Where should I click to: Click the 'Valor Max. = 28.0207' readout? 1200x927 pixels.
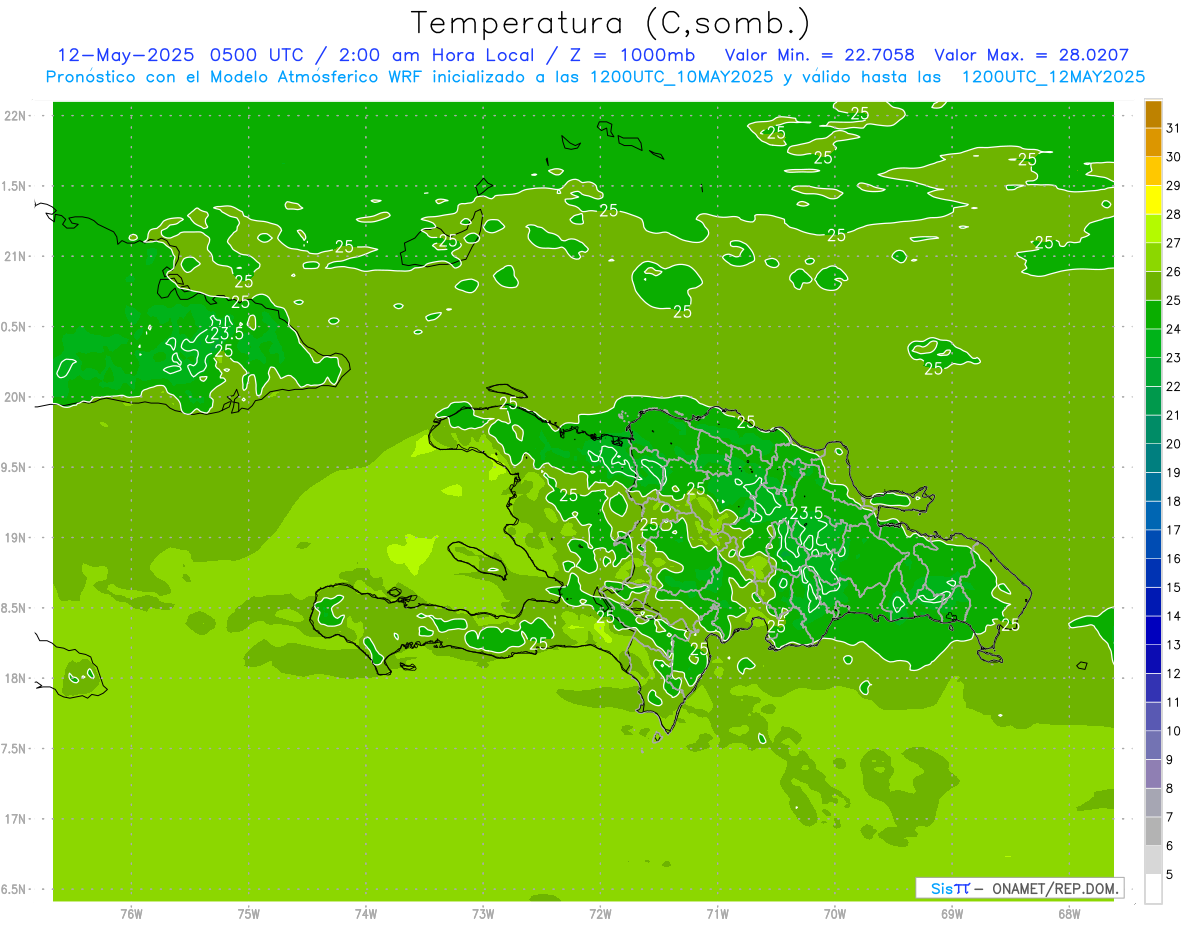coord(1031,55)
